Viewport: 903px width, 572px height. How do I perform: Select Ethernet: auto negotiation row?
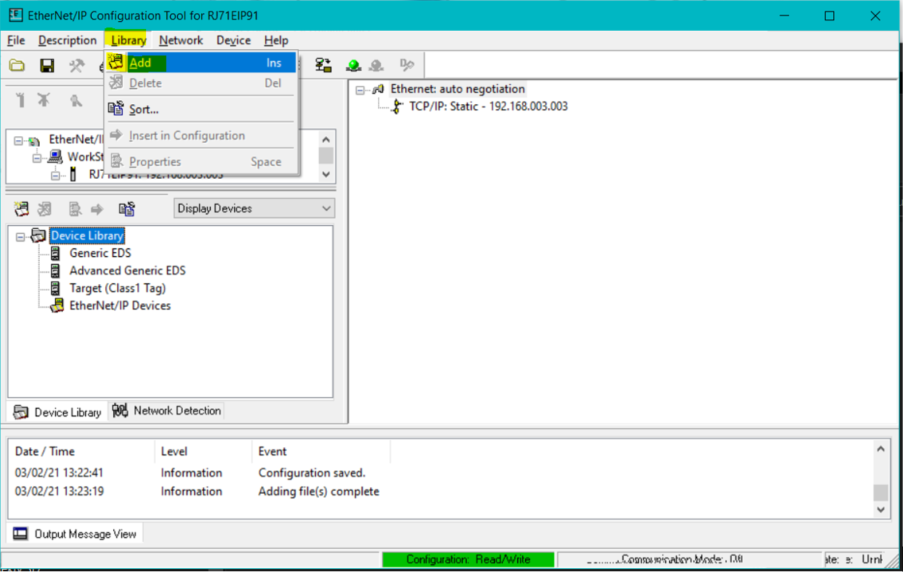457,89
